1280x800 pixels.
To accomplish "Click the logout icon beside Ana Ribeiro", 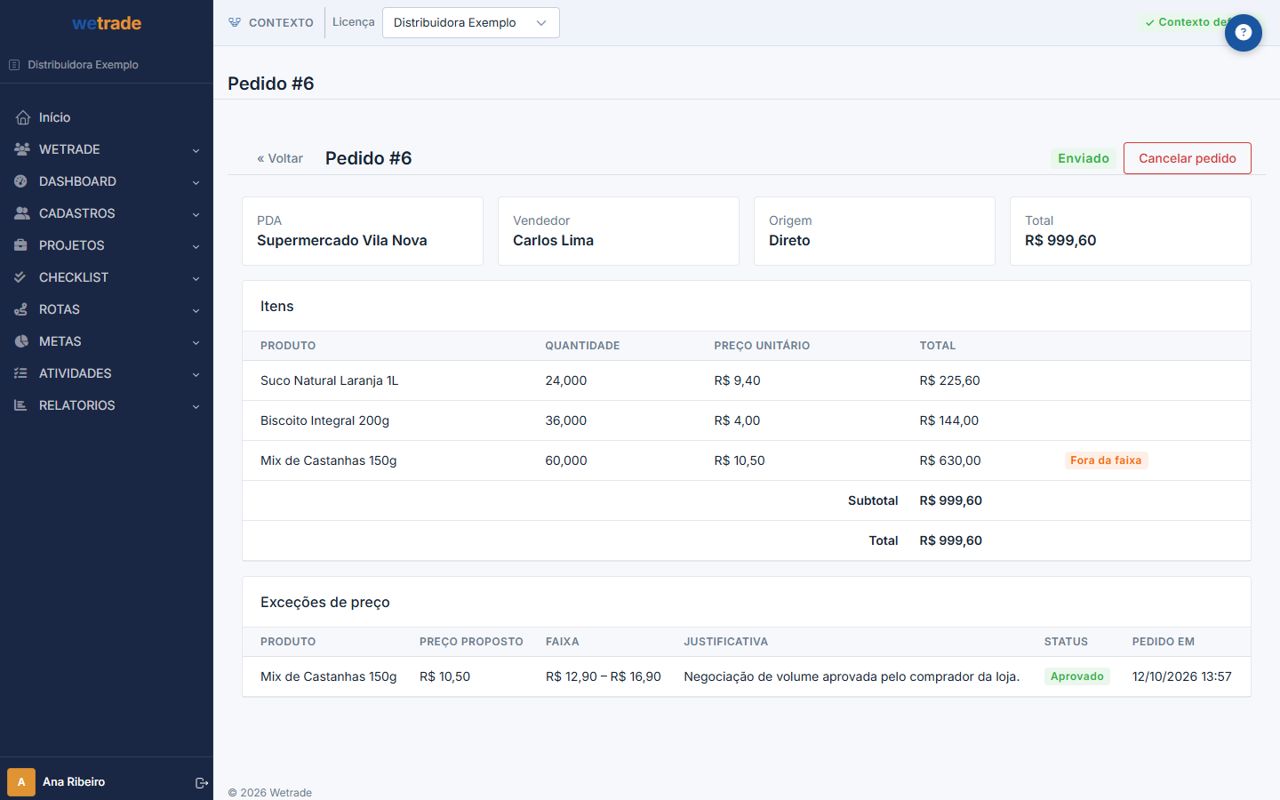I will point(201,783).
